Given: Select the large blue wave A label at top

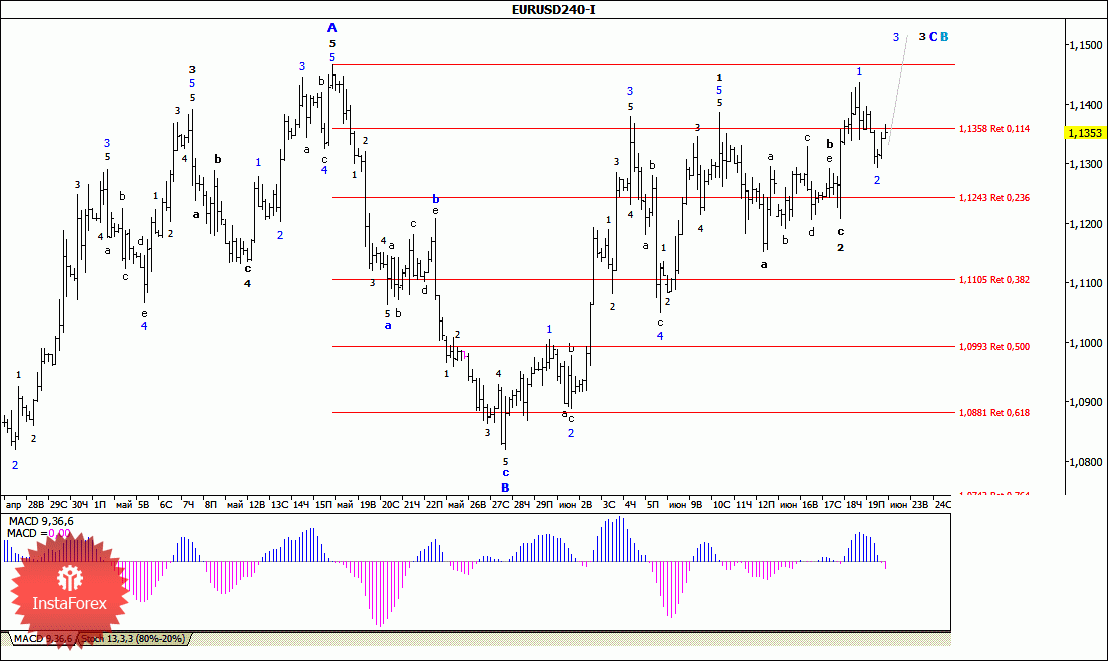Looking at the screenshot, I should (x=331, y=28).
